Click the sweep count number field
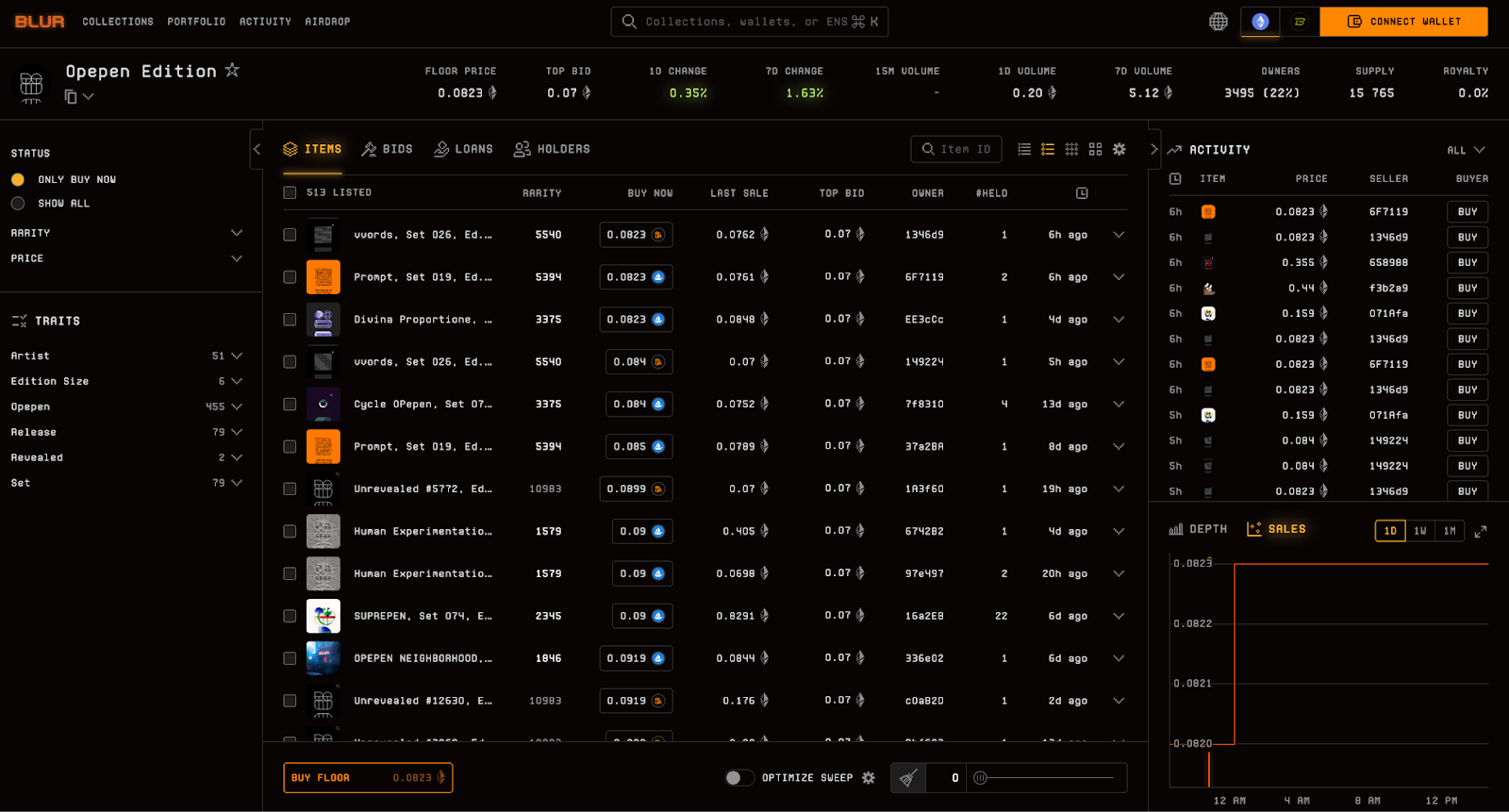This screenshot has height=812, width=1509. point(946,778)
